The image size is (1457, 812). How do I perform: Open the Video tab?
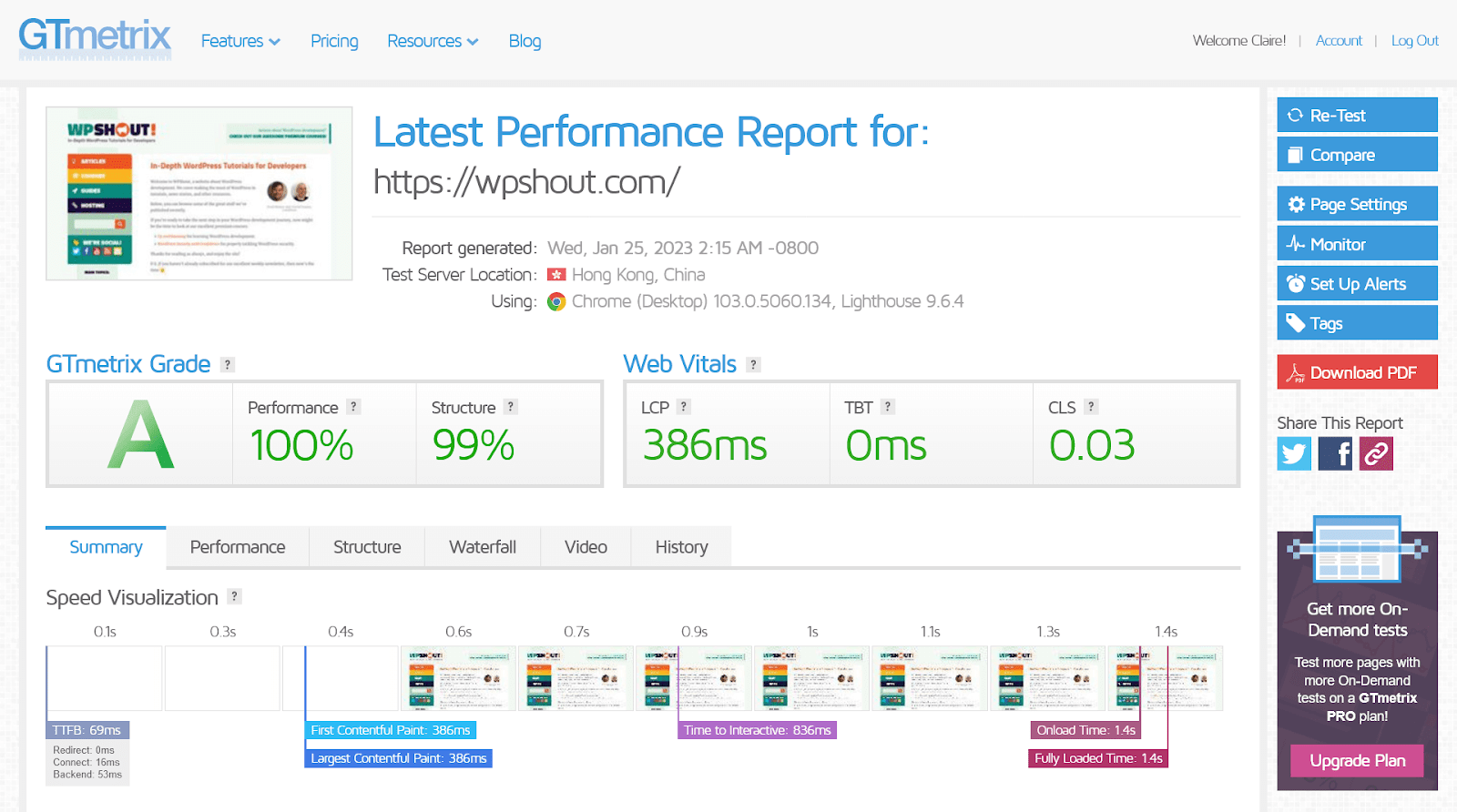click(586, 546)
